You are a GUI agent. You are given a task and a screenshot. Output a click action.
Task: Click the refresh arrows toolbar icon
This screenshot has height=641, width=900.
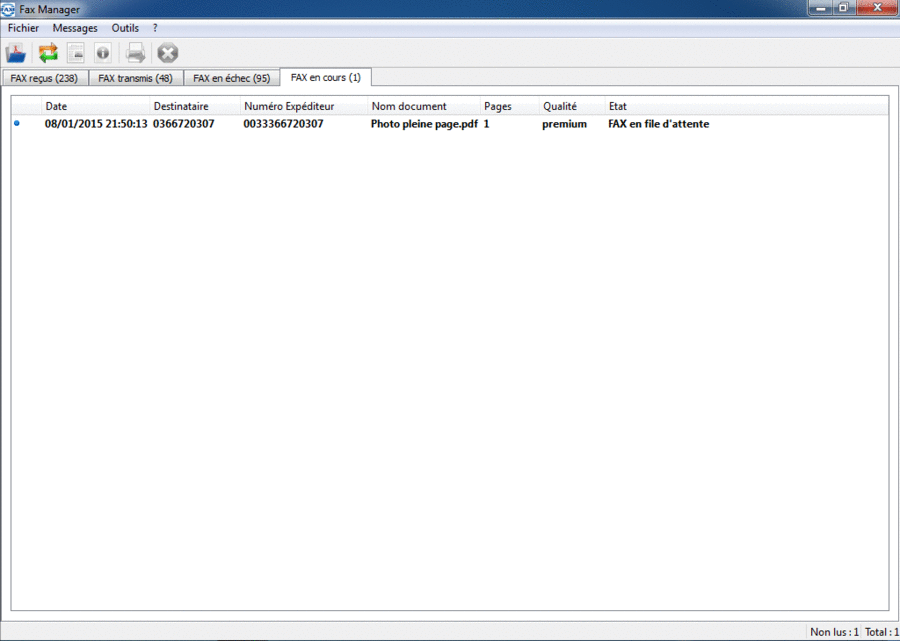tap(48, 53)
